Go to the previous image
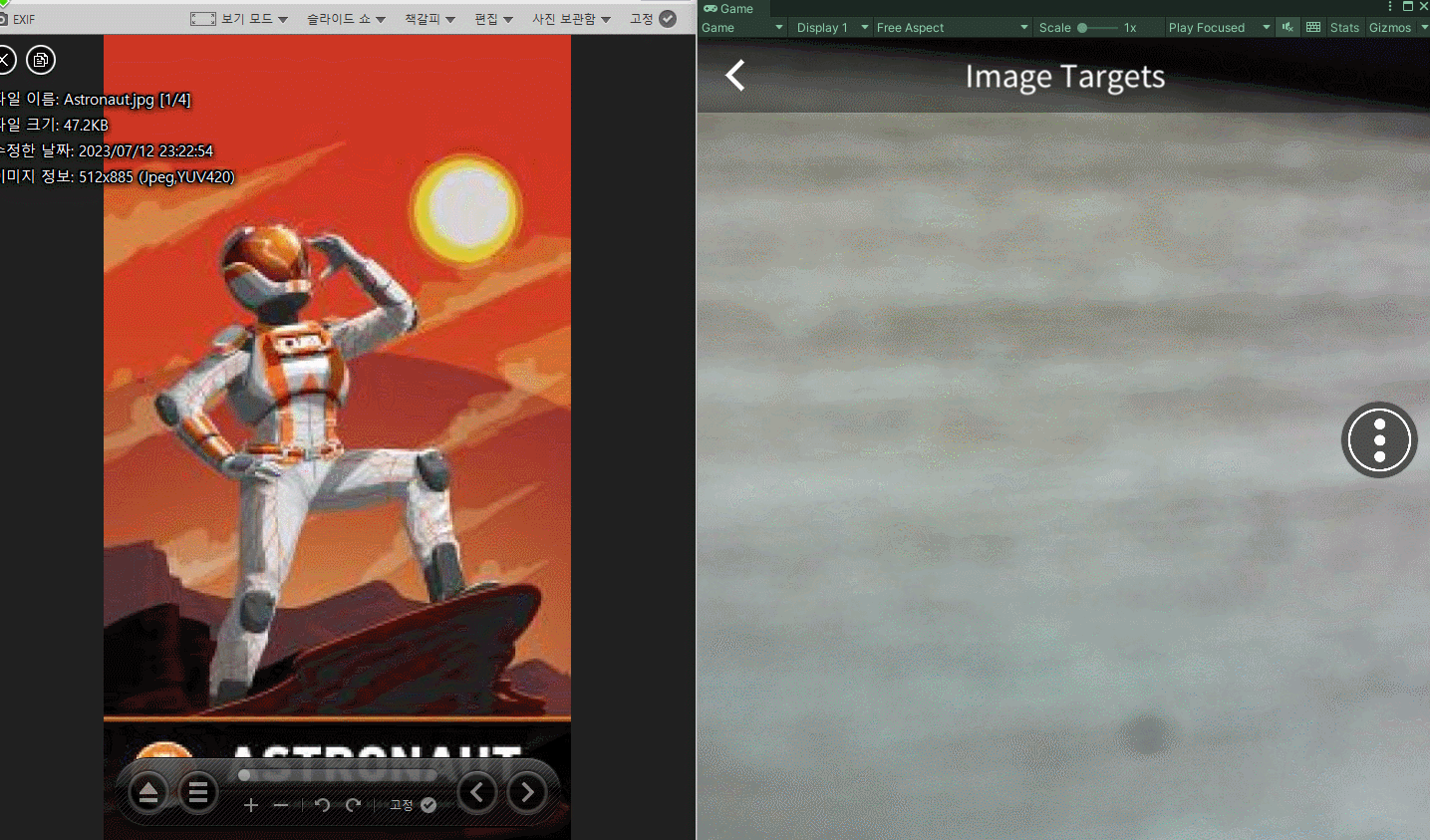The image size is (1430, 840). [477, 793]
